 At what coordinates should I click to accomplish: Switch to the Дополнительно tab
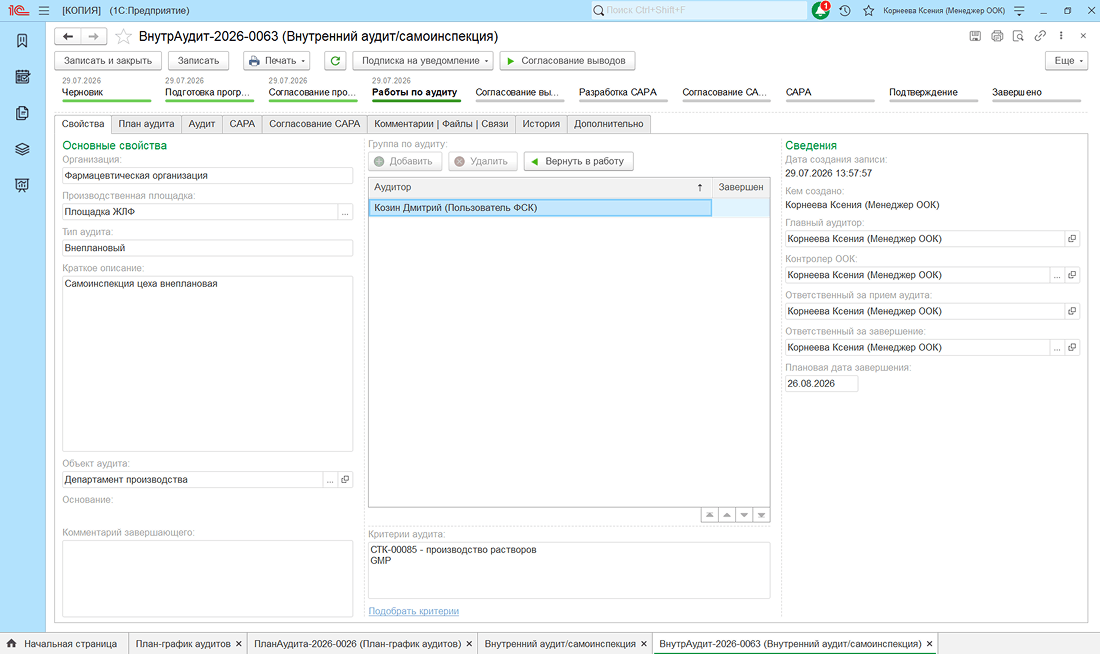608,124
